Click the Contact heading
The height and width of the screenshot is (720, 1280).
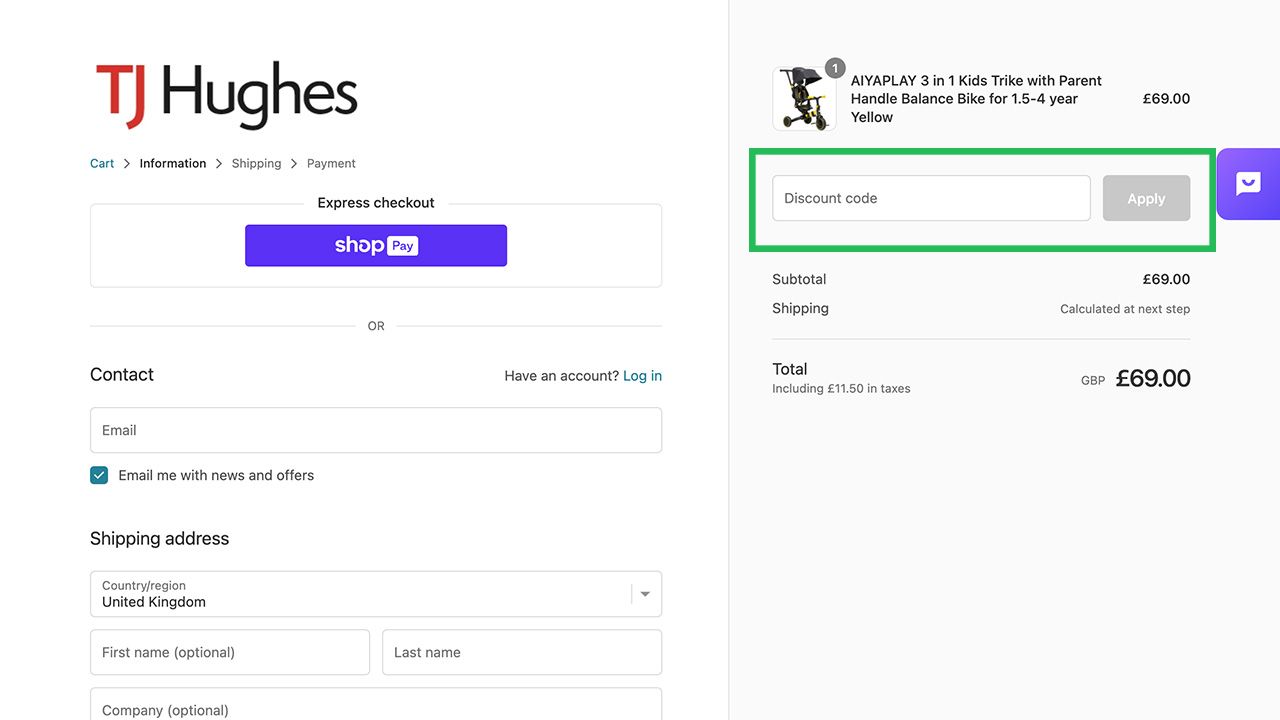(122, 375)
